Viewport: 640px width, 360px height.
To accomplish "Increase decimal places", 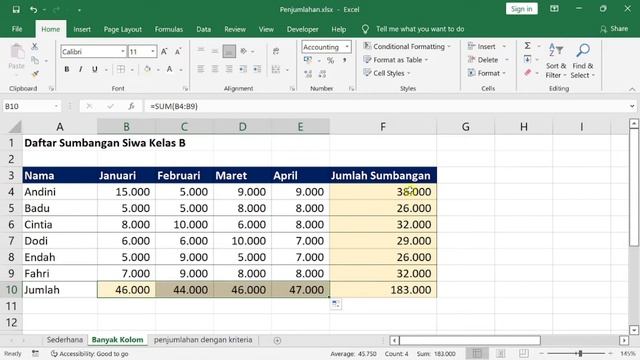I will (308, 74).
